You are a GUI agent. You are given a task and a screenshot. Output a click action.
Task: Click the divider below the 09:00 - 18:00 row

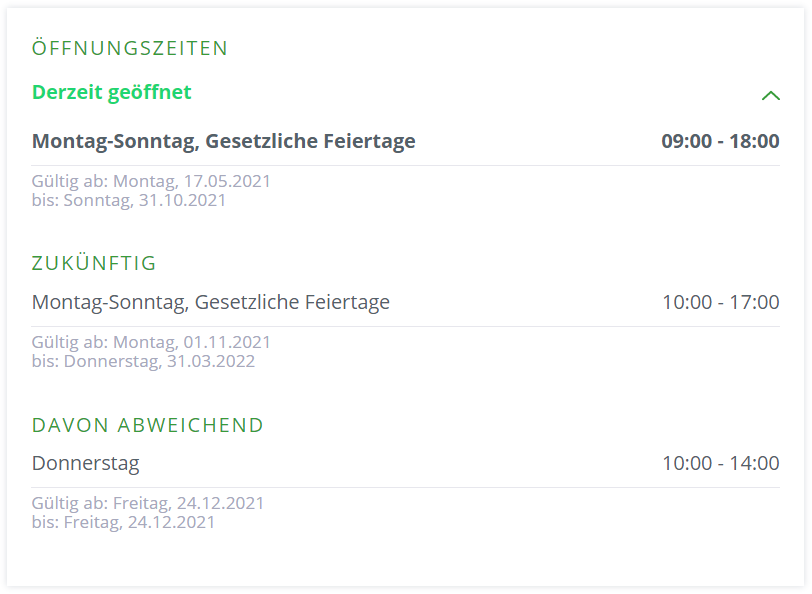[406, 166]
